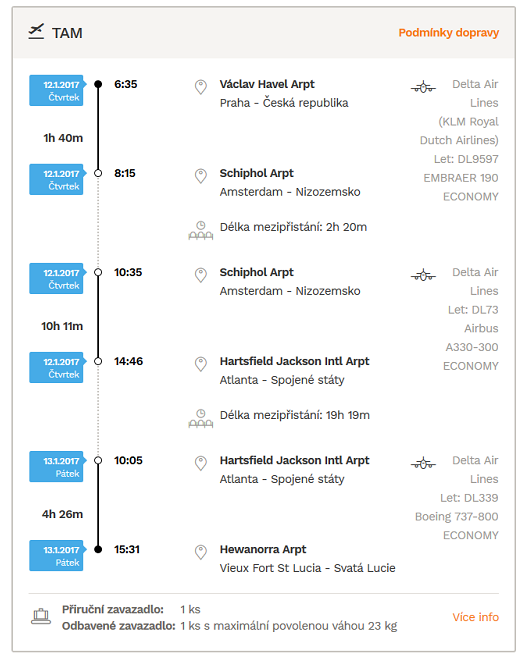Select the 10:35 Amsterdam departure timeline marker
This screenshot has height=659, width=523.
click(98, 272)
